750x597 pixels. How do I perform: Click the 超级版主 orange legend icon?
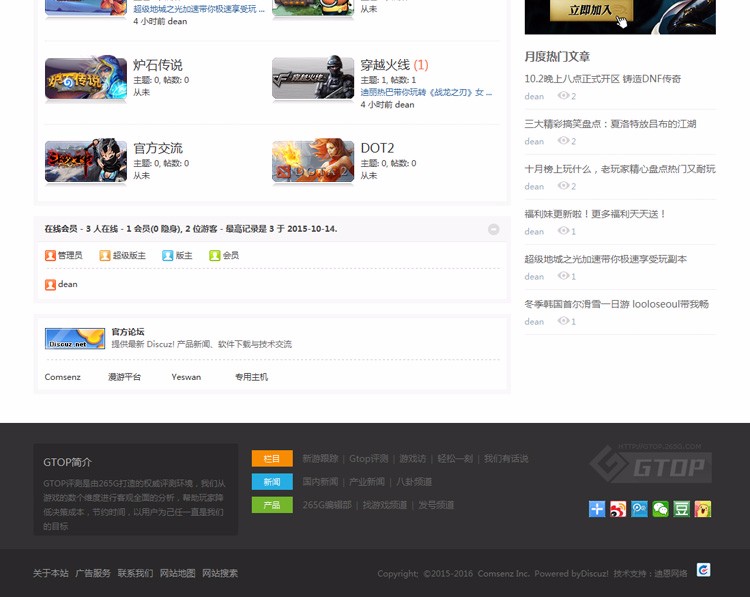coord(105,255)
